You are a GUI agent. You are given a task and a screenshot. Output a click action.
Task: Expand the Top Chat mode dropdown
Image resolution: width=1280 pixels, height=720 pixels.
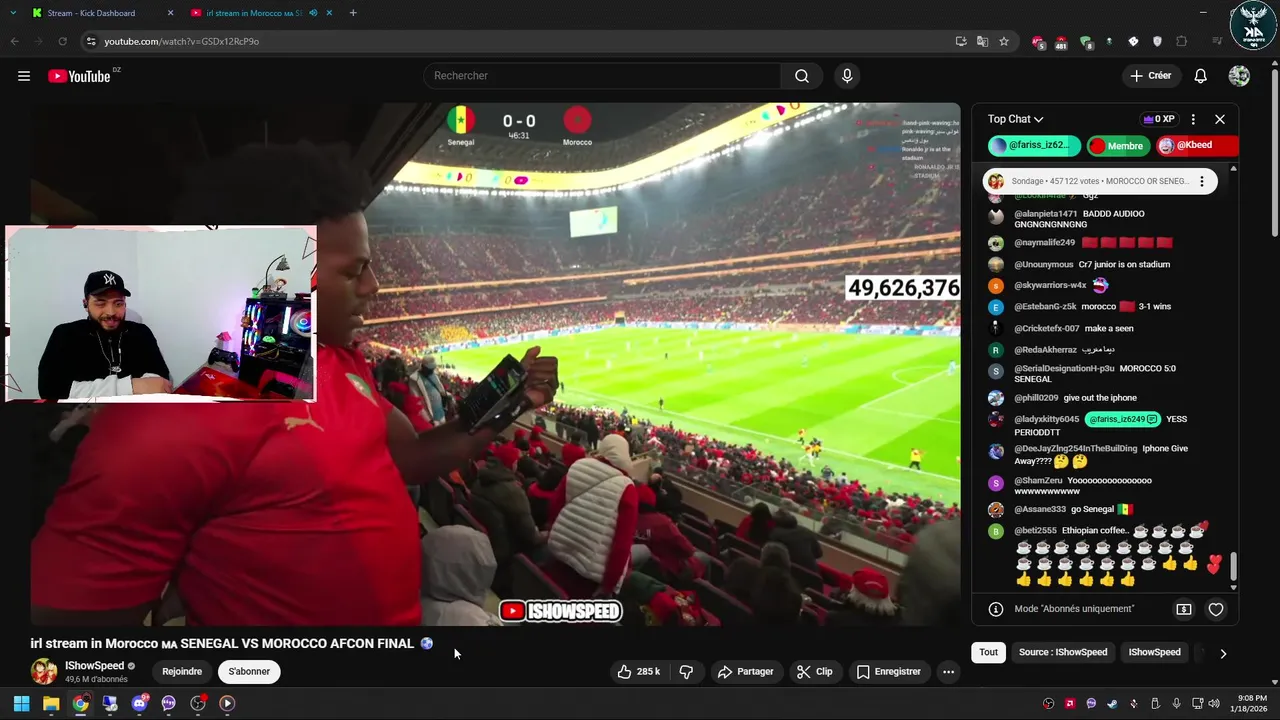pos(1015,119)
